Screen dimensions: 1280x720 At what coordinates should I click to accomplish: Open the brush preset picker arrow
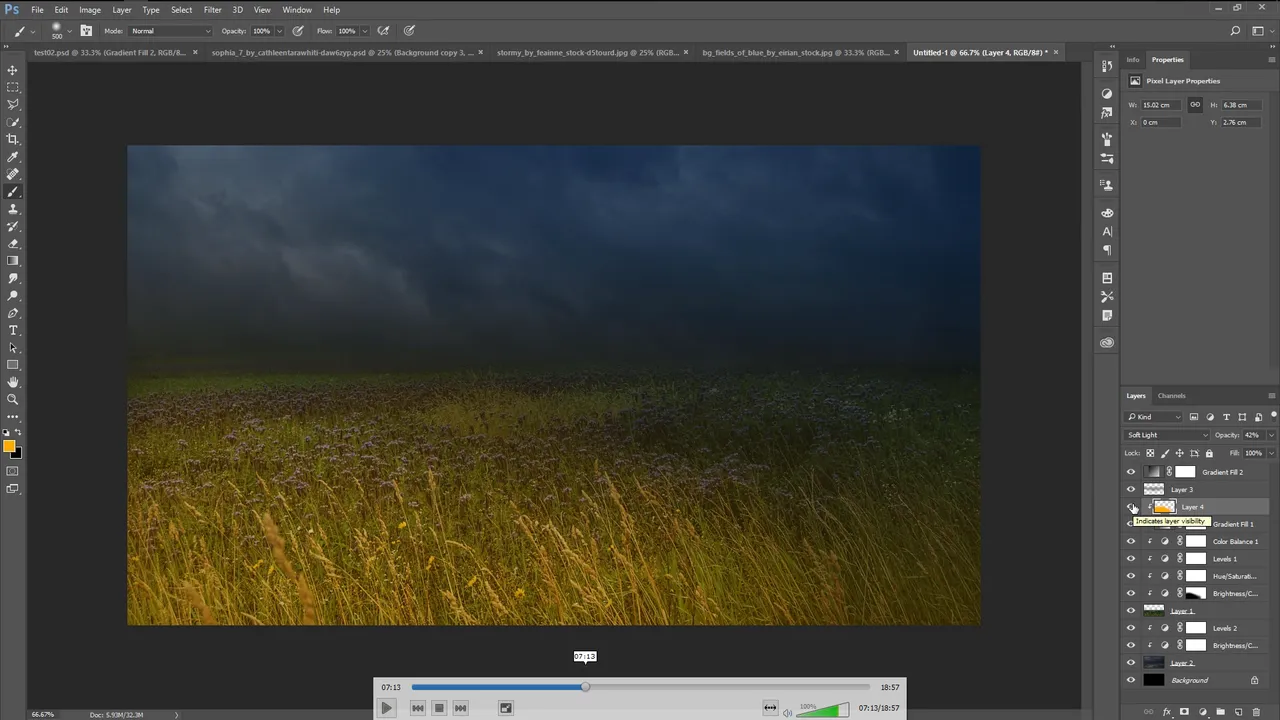(69, 31)
